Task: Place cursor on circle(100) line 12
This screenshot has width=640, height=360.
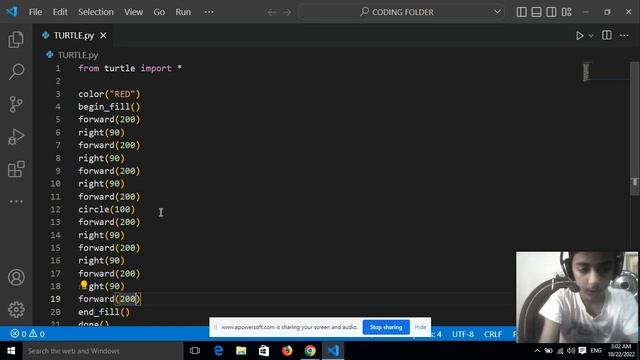Action: click(x=106, y=209)
